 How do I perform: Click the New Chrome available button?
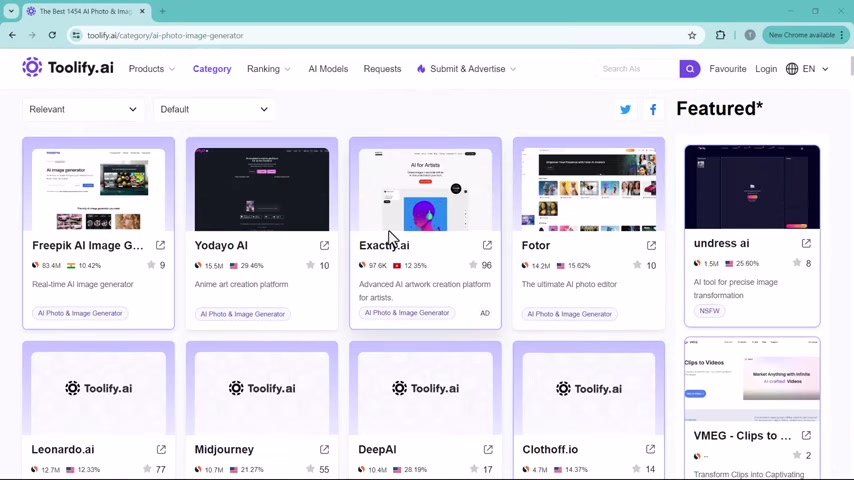click(x=806, y=35)
